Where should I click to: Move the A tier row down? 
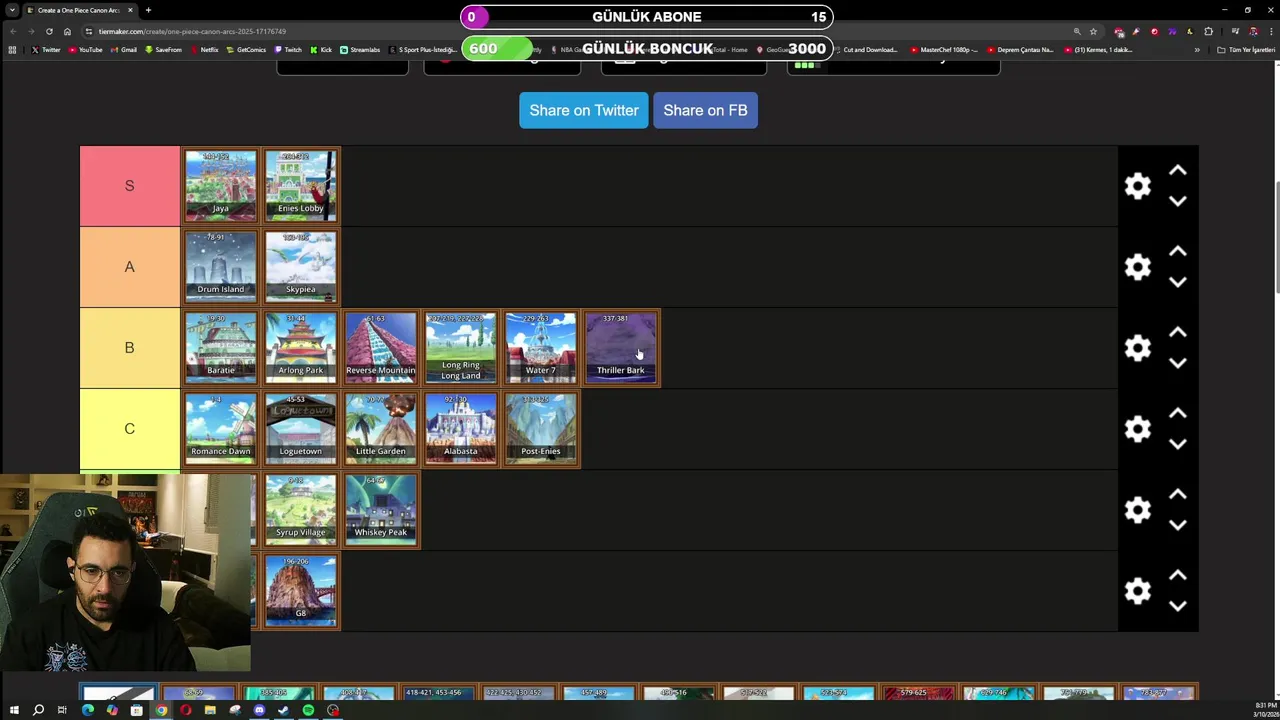pos(1178,282)
